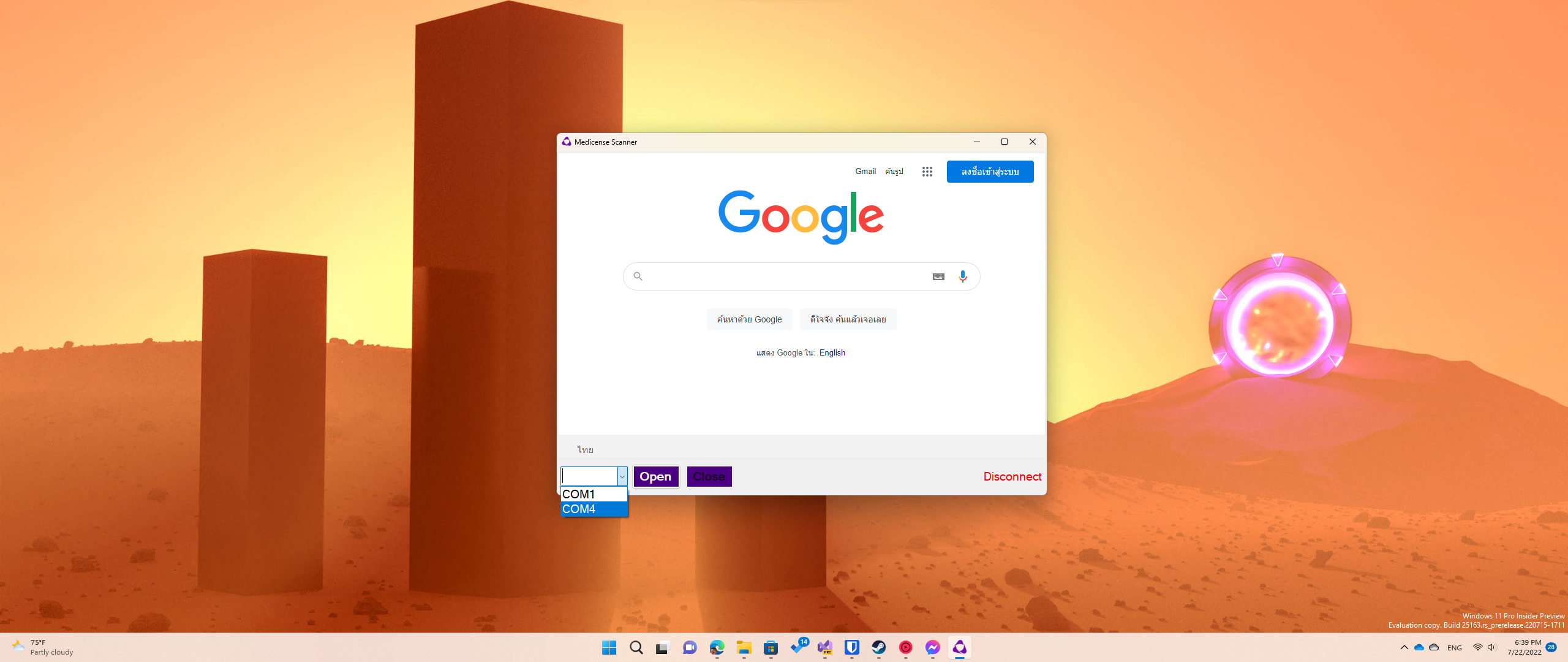1568x662 pixels.
Task: Open the ENG input language switcher
Action: click(x=1455, y=648)
